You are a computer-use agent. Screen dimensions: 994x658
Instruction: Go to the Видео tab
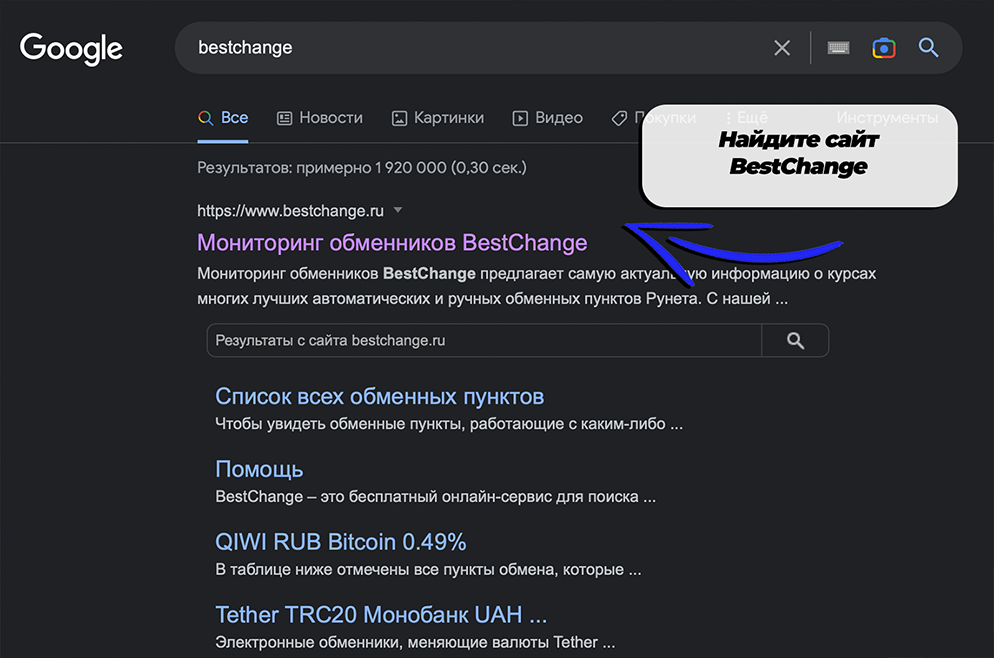tap(548, 118)
